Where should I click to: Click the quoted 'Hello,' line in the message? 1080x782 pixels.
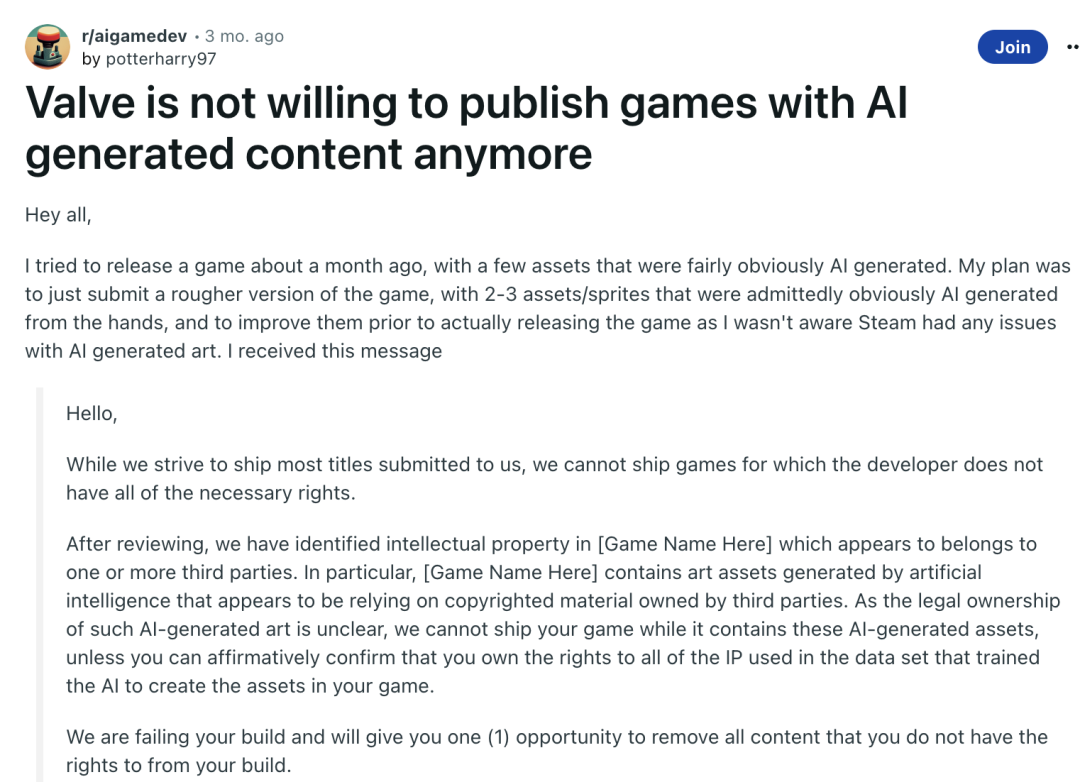coord(92,413)
